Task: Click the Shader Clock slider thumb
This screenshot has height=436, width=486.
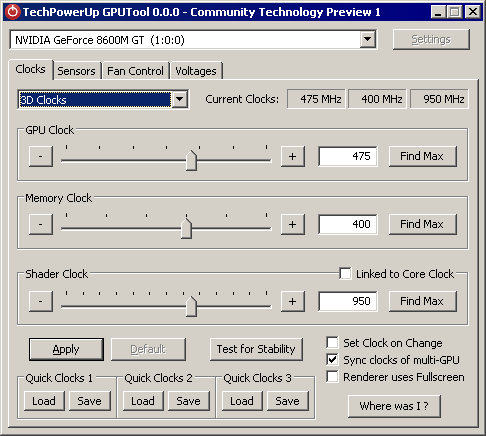Action: pyautogui.click(x=191, y=306)
